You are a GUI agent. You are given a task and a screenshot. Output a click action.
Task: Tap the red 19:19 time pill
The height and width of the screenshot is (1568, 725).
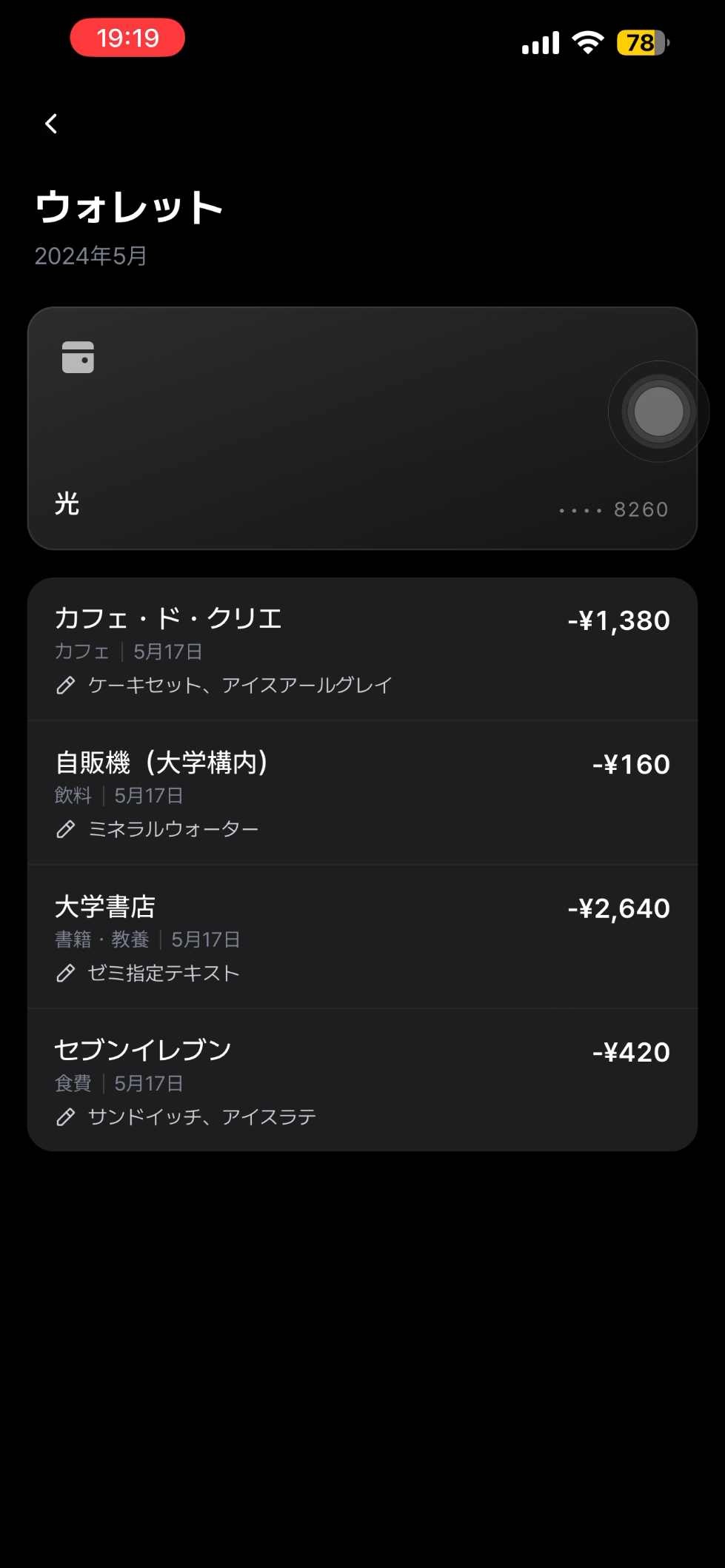127,38
